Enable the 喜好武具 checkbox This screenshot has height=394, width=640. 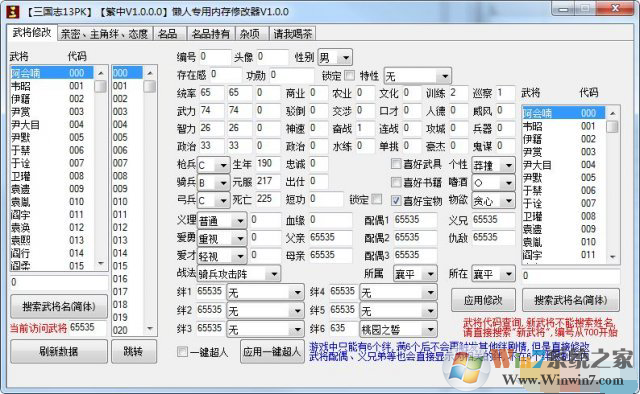coord(396,164)
